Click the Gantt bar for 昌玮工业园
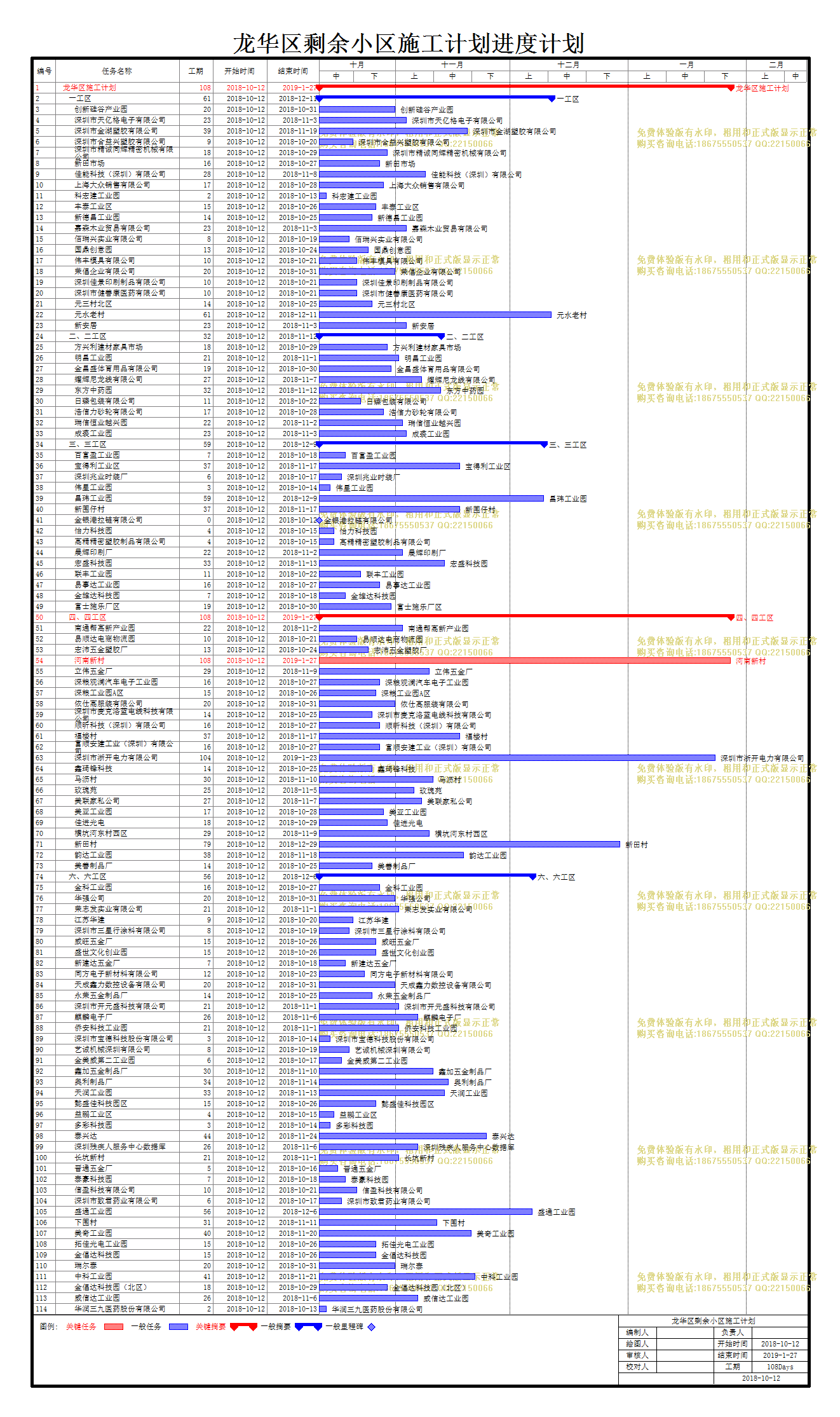The width and height of the screenshot is (840, 1417). [x=431, y=498]
